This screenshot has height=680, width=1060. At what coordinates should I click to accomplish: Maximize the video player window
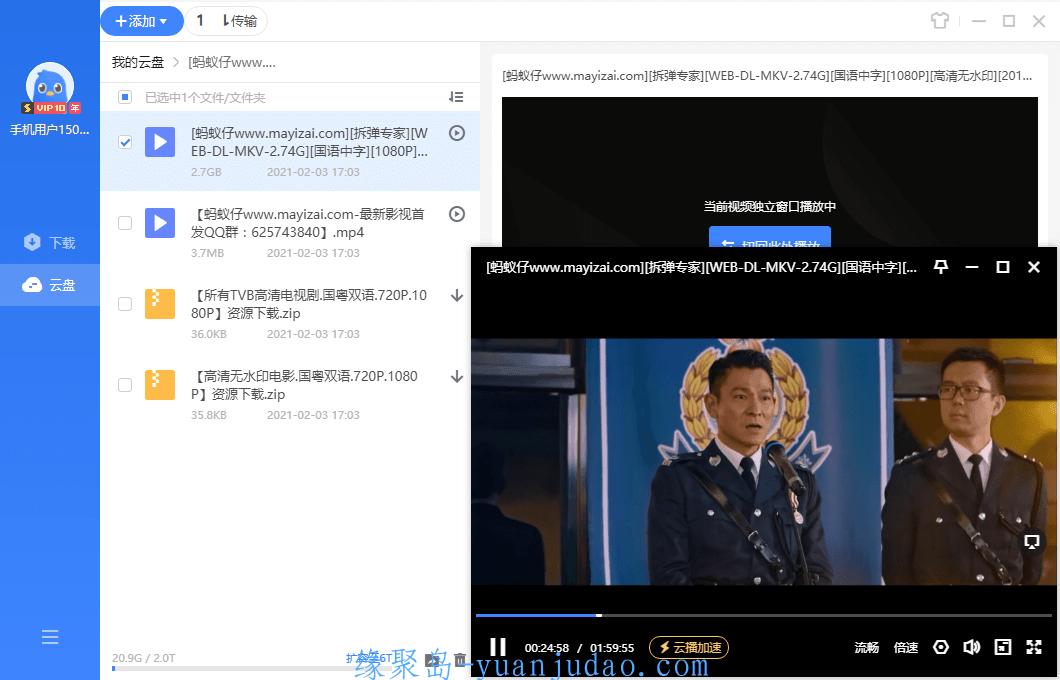pos(1003,267)
